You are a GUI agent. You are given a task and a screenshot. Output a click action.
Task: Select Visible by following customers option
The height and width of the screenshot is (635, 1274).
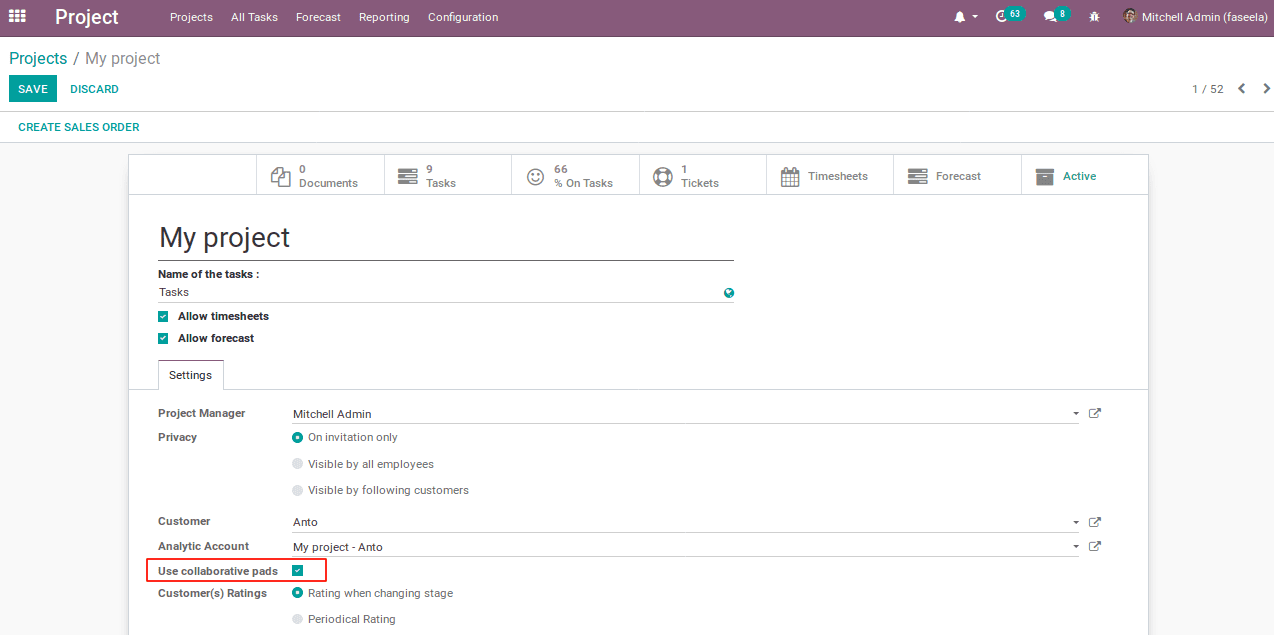[x=297, y=490]
